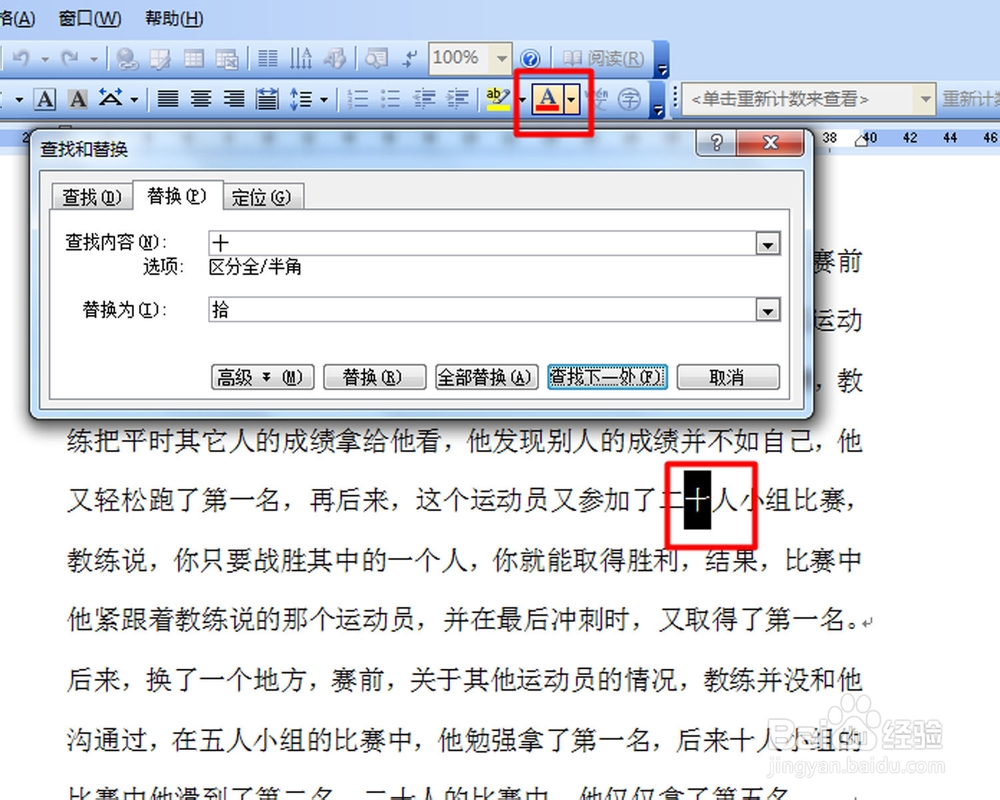
Task: Click the Insert Table icon
Action: point(194,59)
